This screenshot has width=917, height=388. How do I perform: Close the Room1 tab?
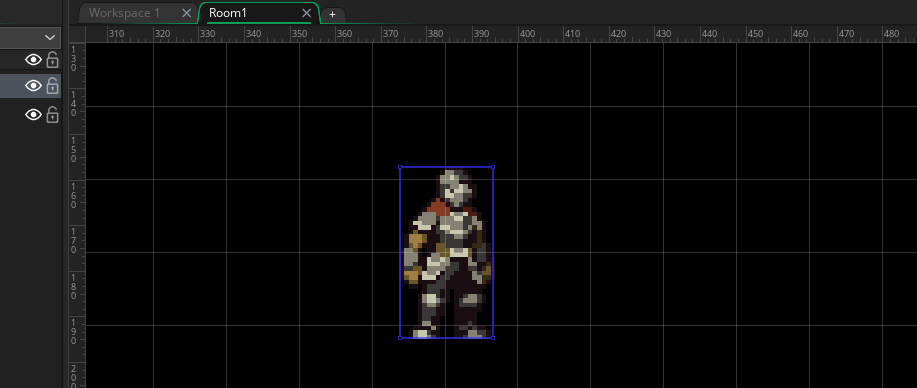point(306,13)
